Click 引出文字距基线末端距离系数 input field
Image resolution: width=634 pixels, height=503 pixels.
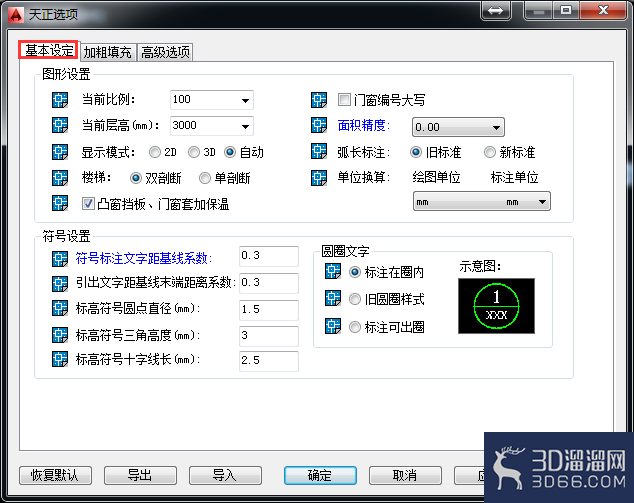point(269,283)
